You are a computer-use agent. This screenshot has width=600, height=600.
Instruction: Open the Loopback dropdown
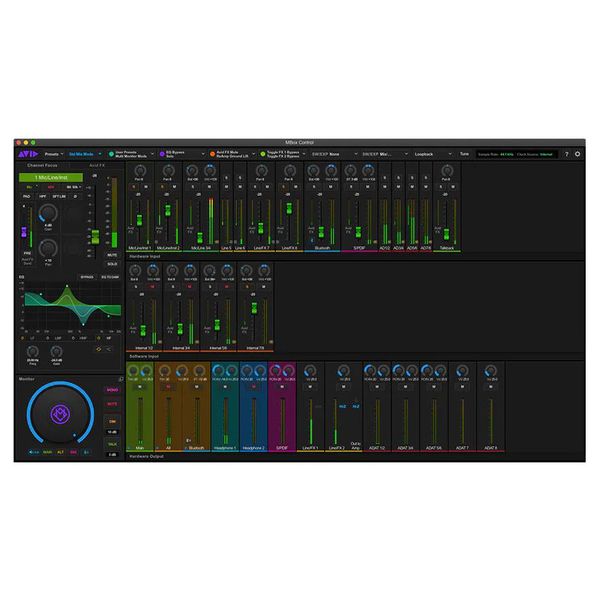433,154
